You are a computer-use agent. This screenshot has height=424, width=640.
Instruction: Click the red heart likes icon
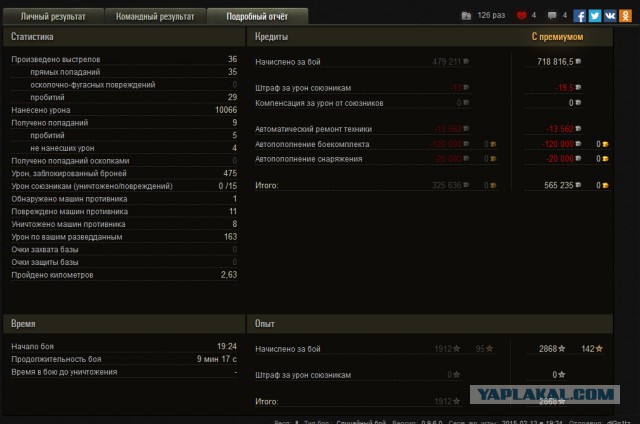point(522,16)
